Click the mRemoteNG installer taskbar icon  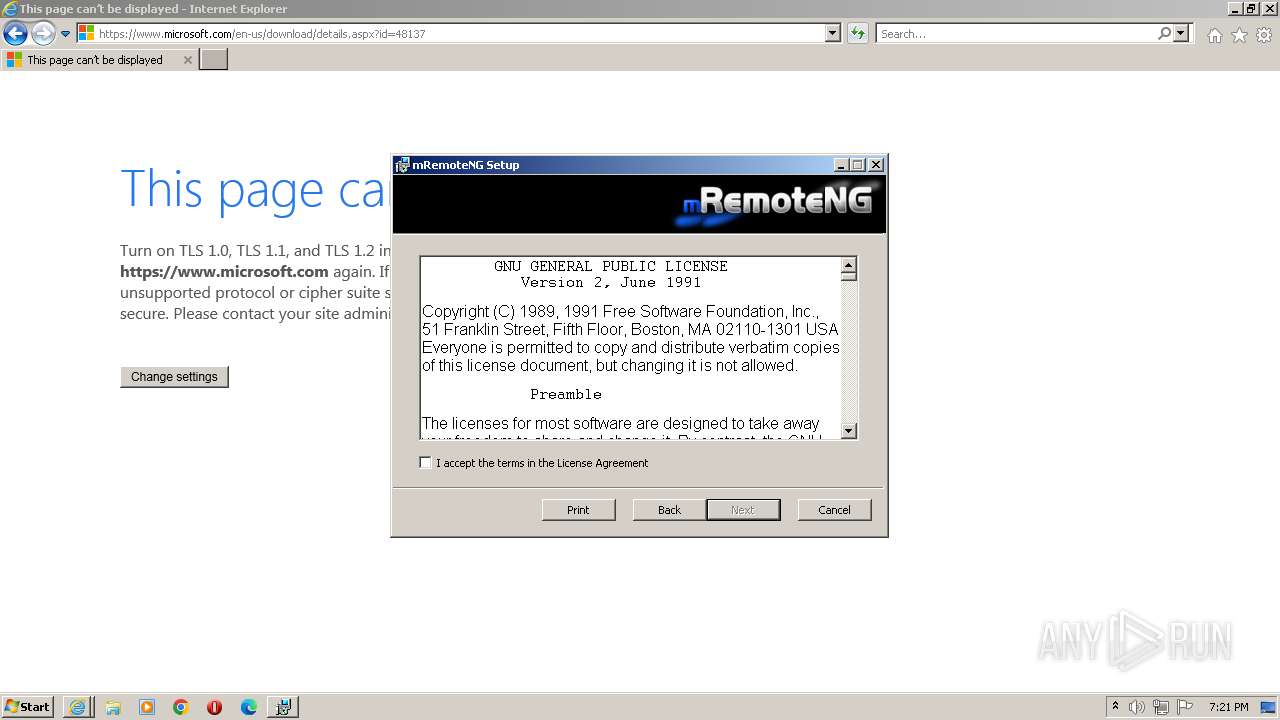tap(283, 707)
